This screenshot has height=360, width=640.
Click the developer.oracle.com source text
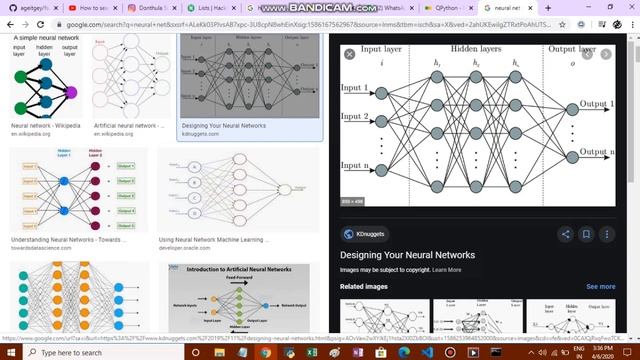click(184, 248)
